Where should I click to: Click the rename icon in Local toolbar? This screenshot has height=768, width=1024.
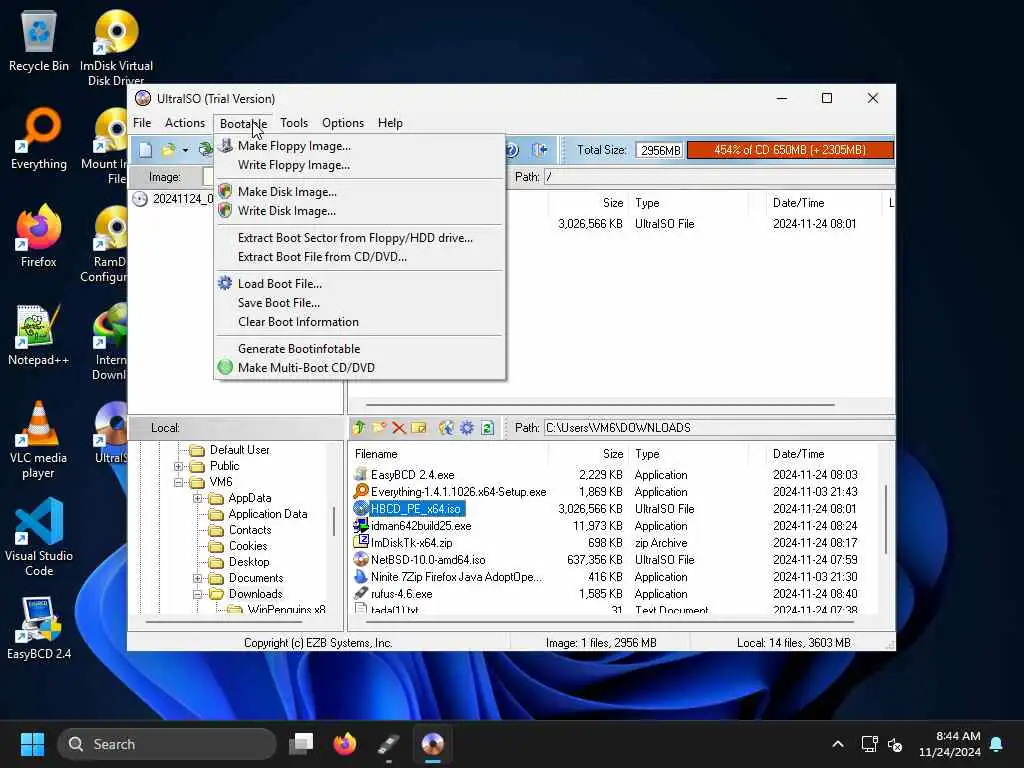pyautogui.click(x=419, y=428)
